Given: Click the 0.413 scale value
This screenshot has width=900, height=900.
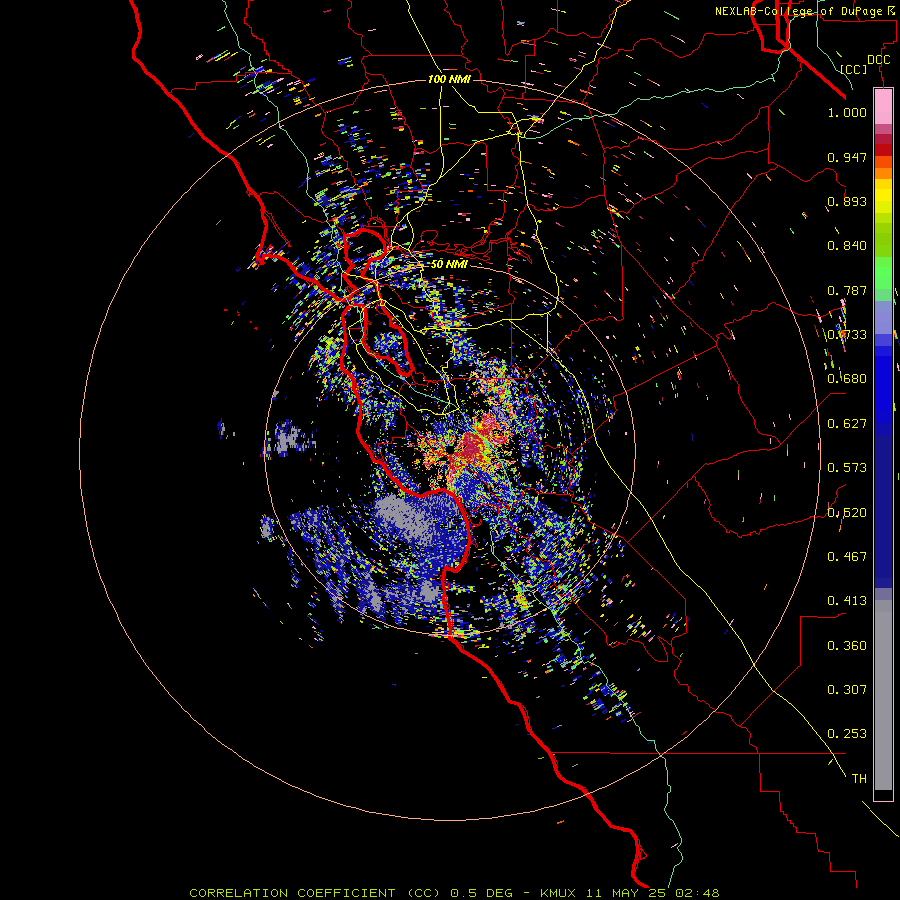Looking at the screenshot, I should click(x=847, y=601).
